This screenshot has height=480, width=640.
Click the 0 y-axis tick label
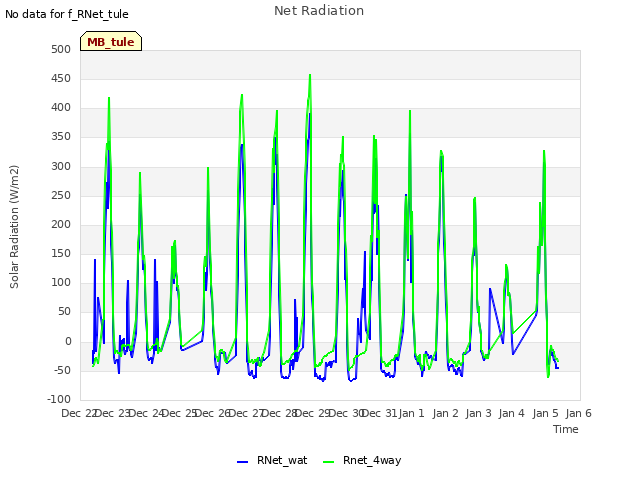68,341
